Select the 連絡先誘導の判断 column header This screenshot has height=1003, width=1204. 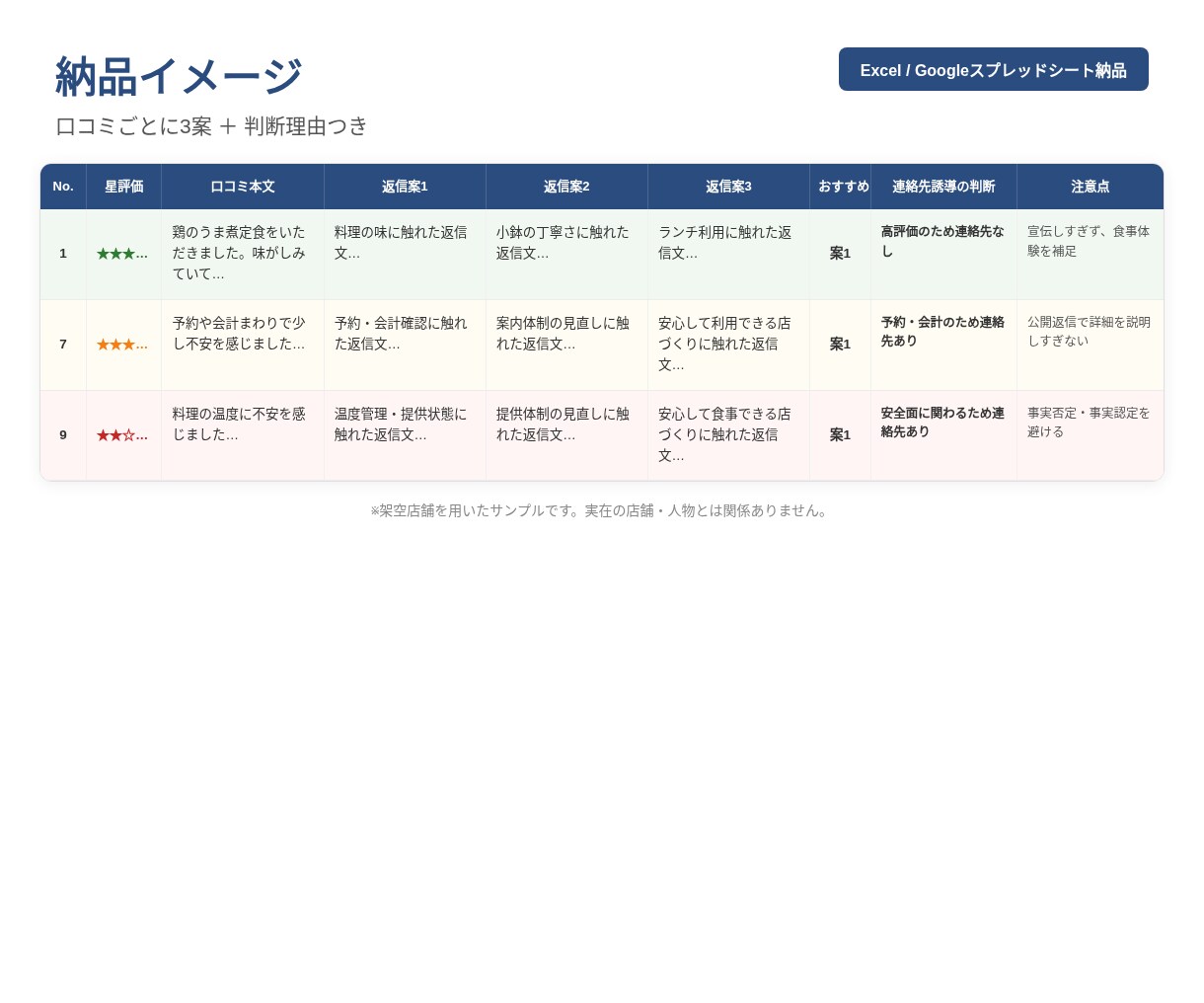coord(943,187)
